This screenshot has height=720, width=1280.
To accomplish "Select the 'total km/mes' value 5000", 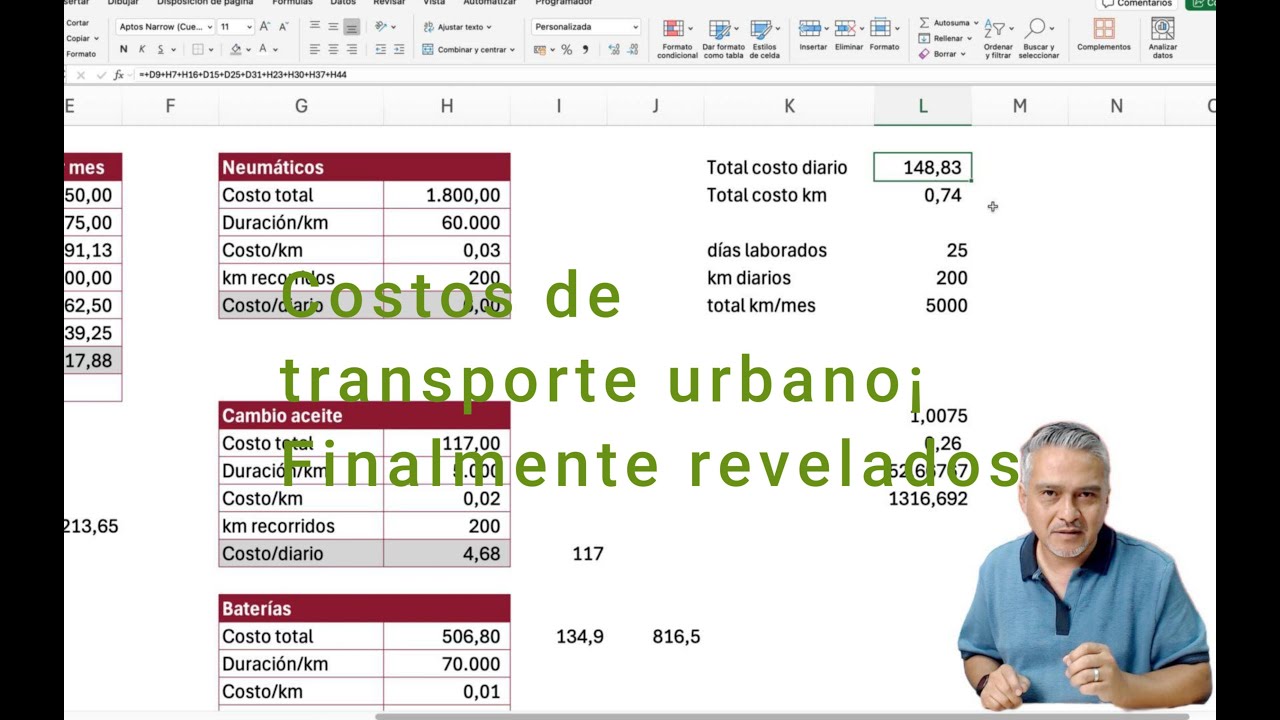I will (x=922, y=305).
